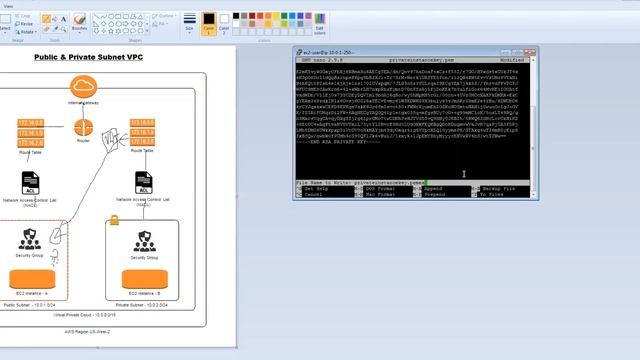Screen dimensions: 640x360
Task: Choose the Cloud callout shape
Action: coord(140,31)
